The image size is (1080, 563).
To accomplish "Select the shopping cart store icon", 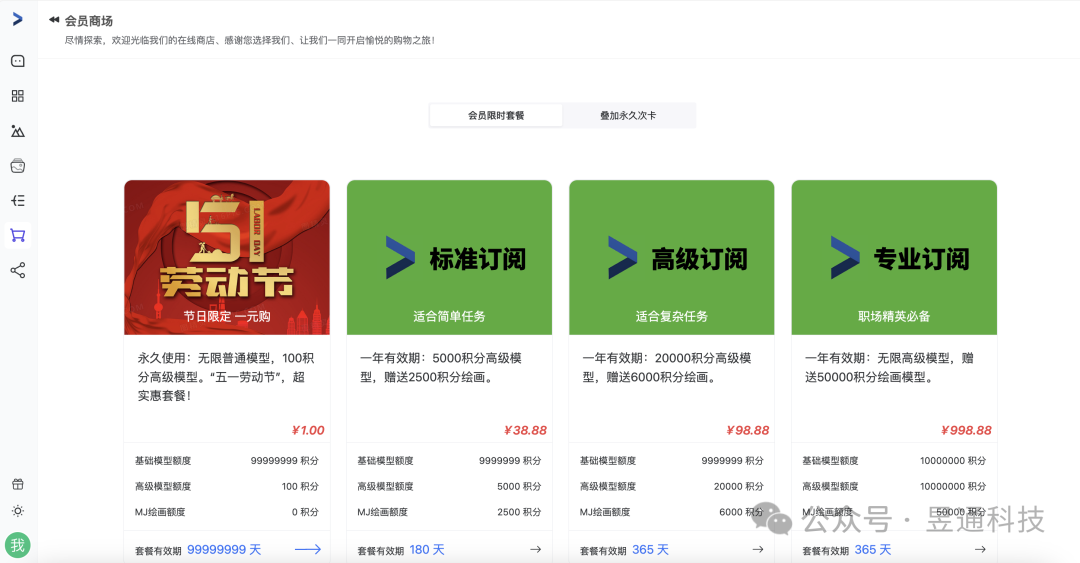I will [18, 236].
